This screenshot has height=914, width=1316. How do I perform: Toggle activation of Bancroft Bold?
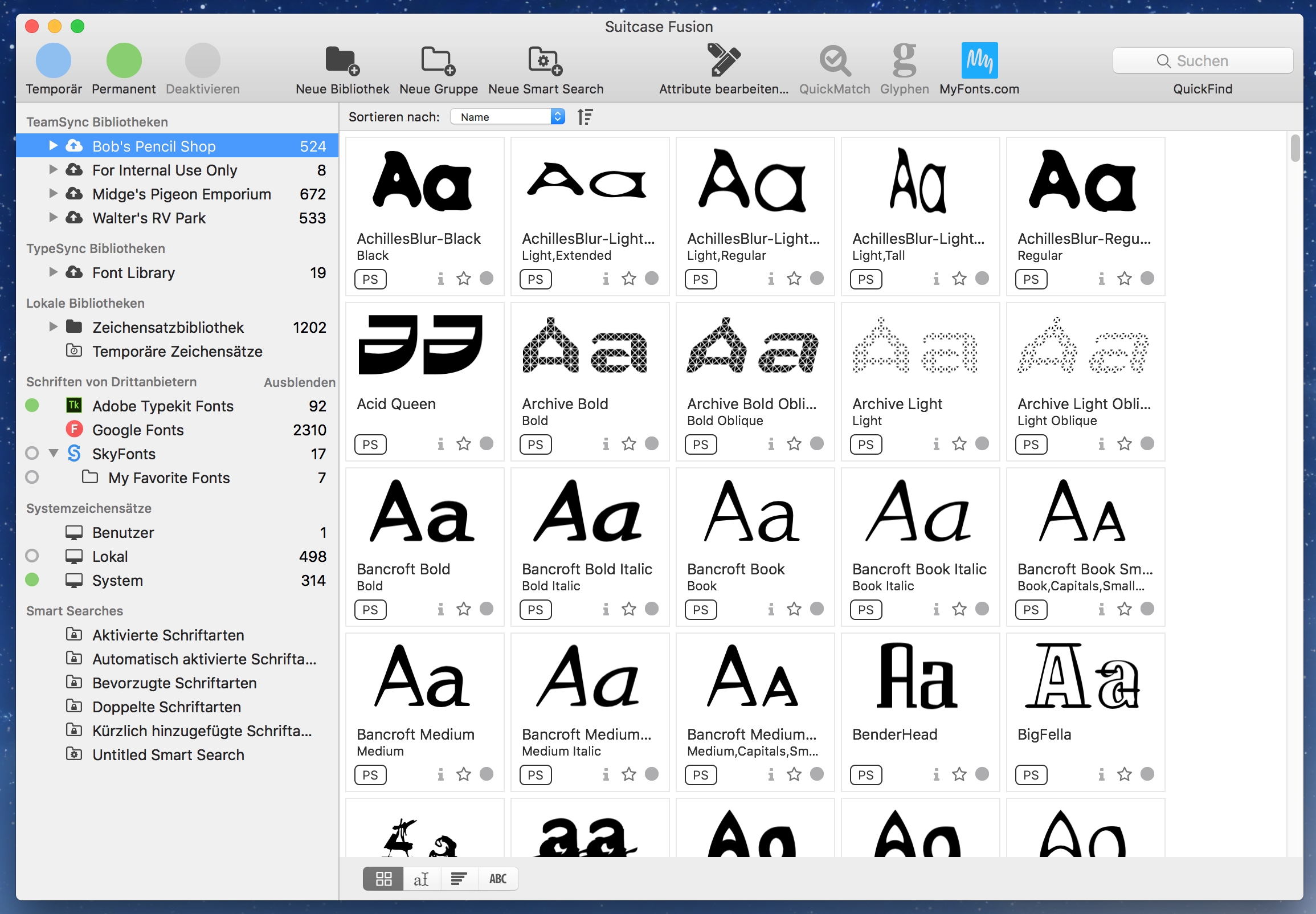point(487,608)
